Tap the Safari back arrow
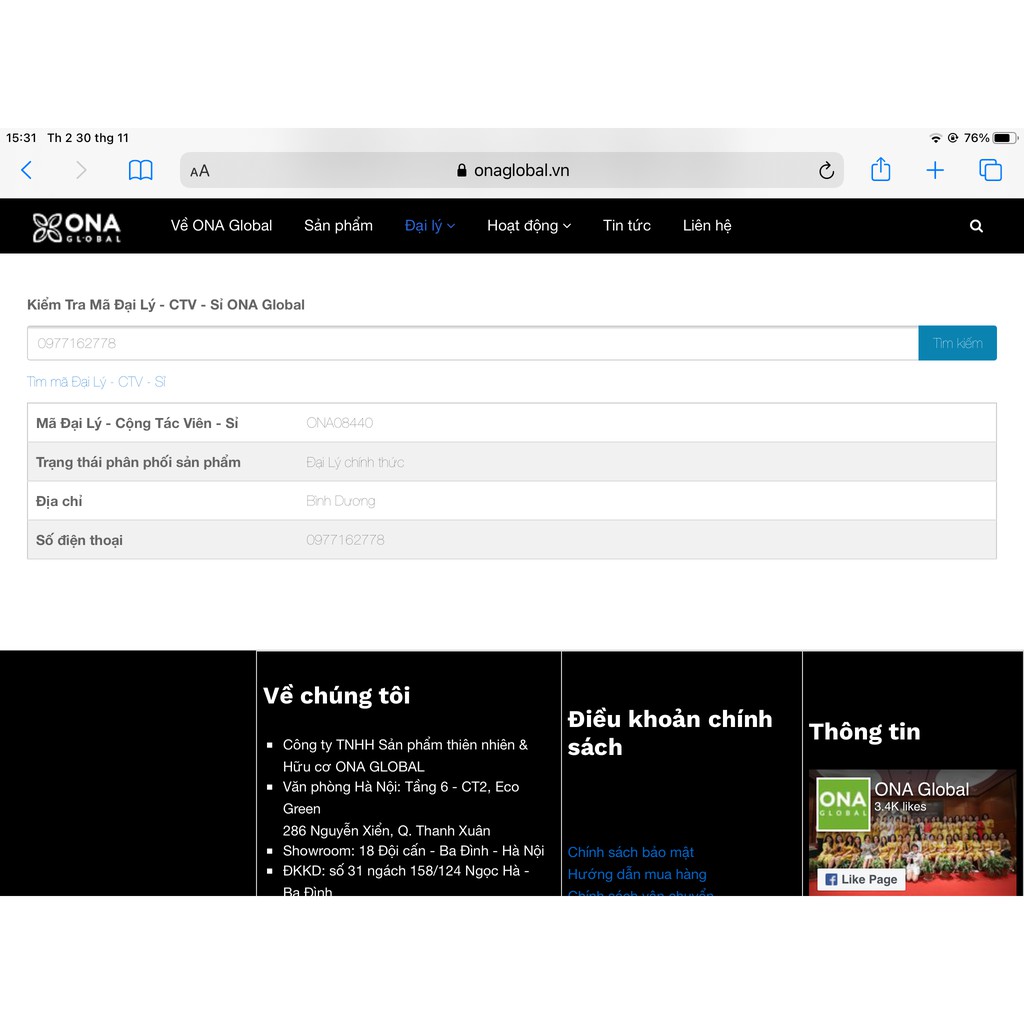 click(x=27, y=170)
